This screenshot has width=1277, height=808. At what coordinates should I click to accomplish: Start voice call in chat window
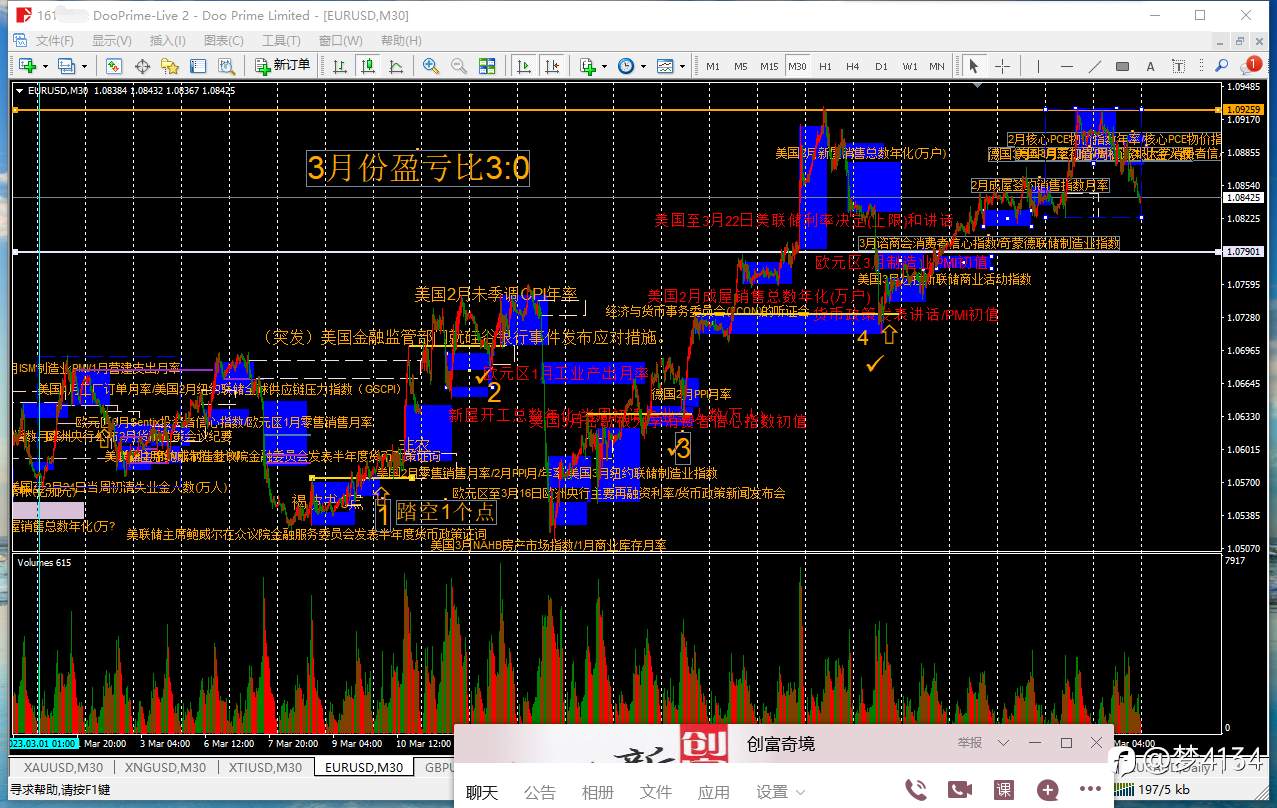click(x=915, y=790)
